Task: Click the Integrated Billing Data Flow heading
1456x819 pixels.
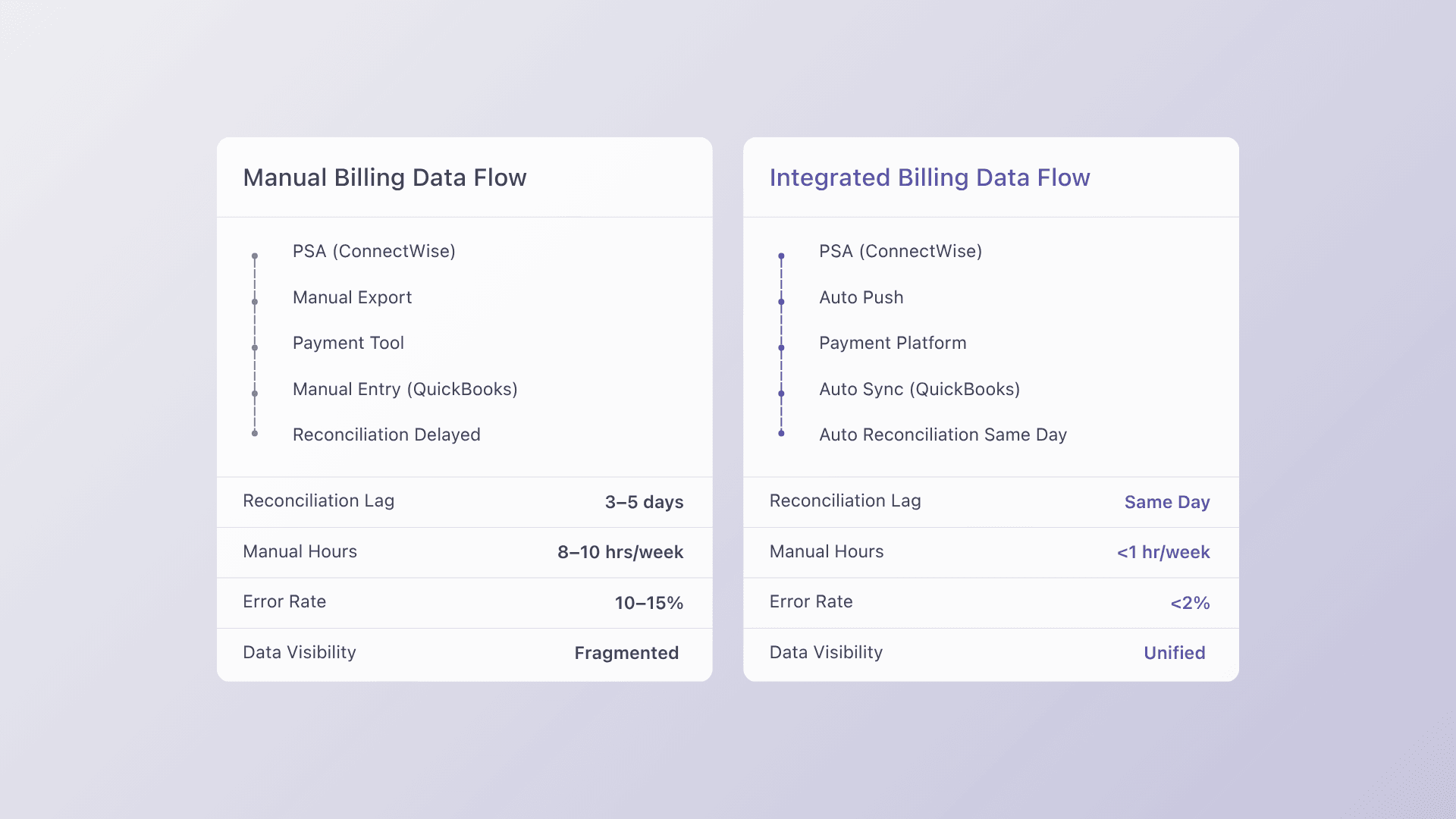Action: (x=930, y=177)
